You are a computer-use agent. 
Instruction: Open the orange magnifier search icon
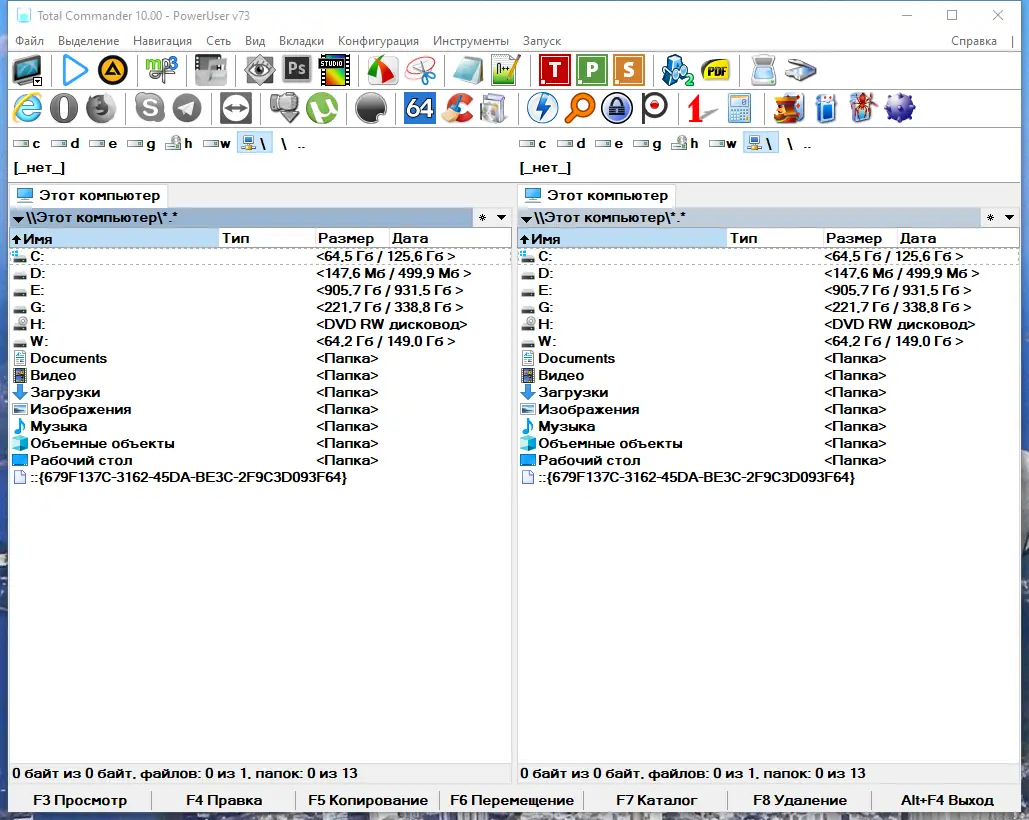580,108
